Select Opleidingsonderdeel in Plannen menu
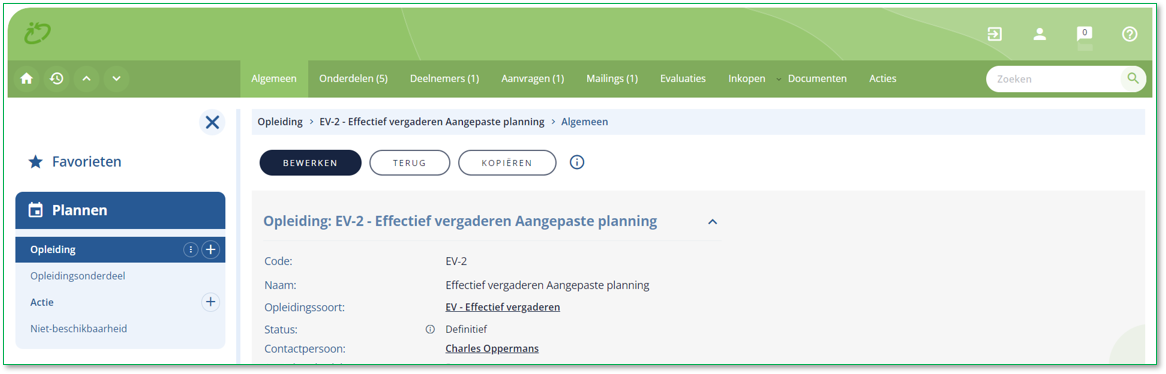 point(77,276)
